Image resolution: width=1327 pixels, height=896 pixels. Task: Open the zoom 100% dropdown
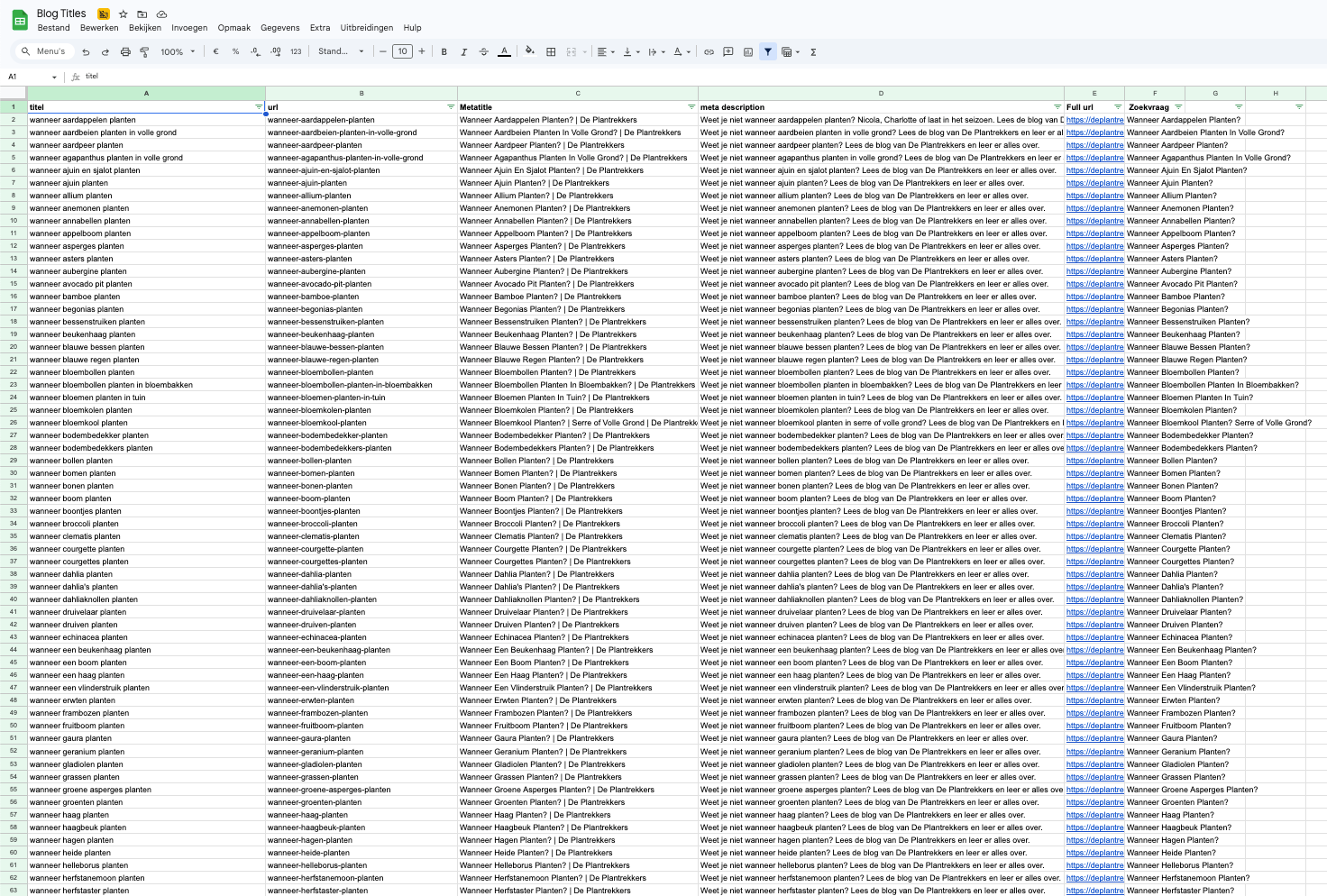(178, 52)
